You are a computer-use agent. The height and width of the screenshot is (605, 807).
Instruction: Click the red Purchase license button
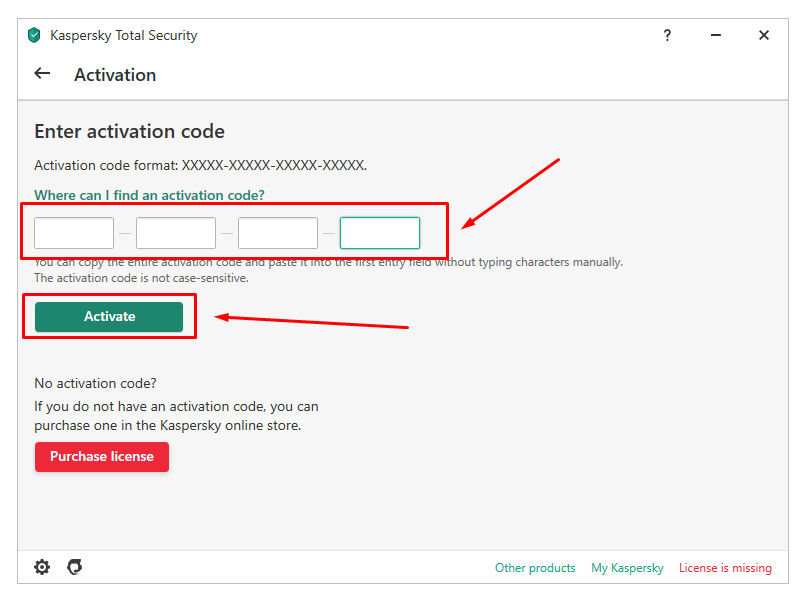102,457
